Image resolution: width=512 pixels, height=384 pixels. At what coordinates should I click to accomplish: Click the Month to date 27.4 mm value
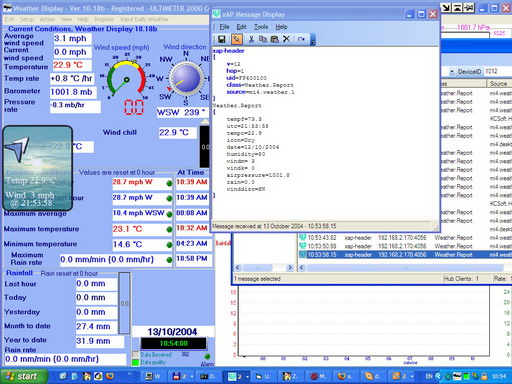(x=97, y=327)
